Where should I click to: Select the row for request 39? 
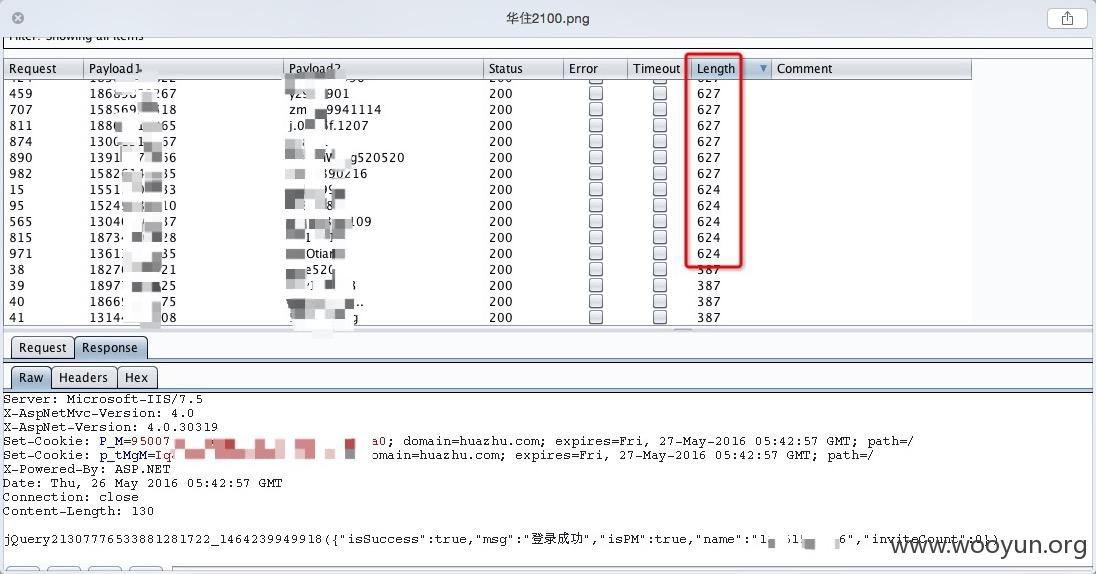tap(488, 285)
